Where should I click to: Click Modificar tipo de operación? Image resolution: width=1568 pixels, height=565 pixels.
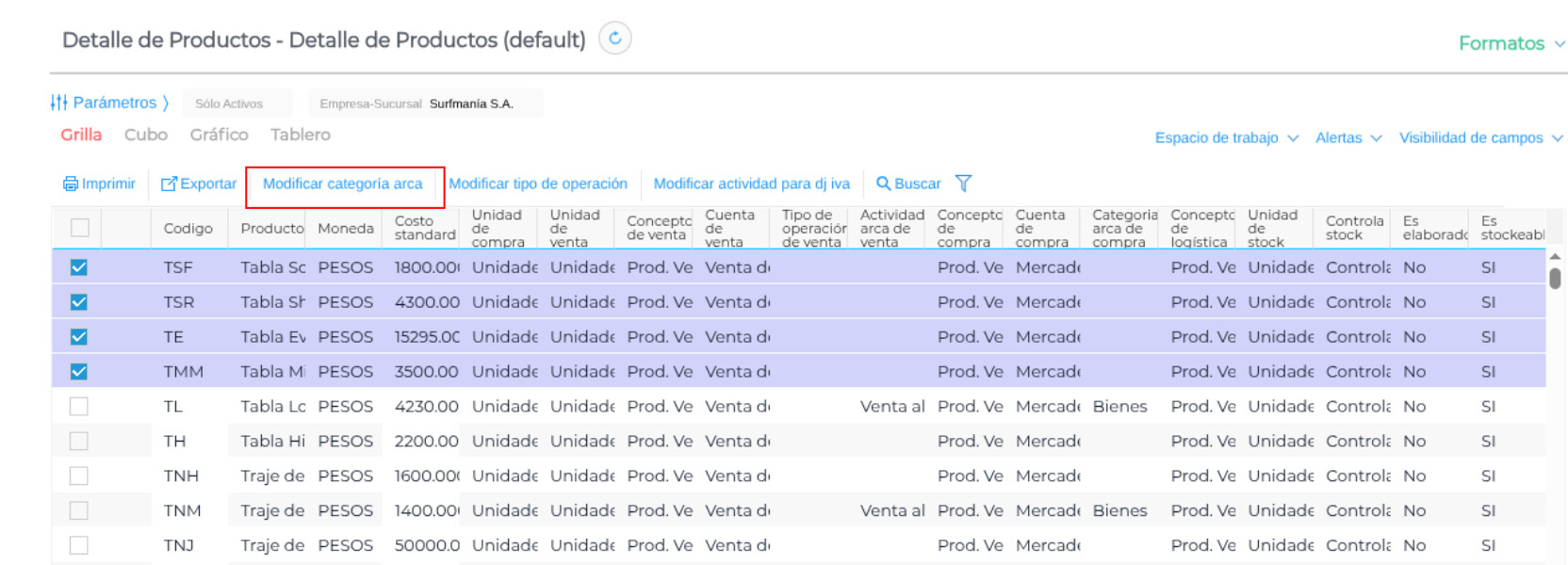pos(538,184)
